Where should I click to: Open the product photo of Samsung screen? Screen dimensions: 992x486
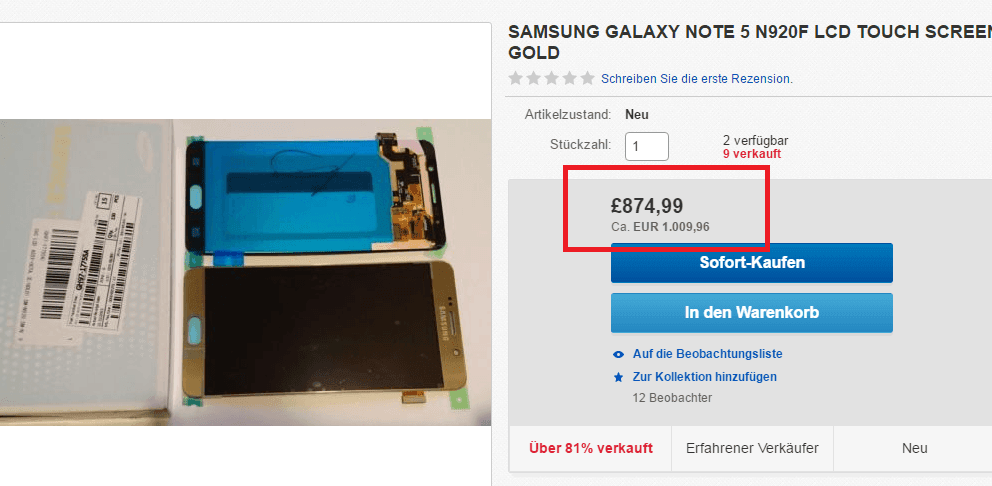coord(245,272)
